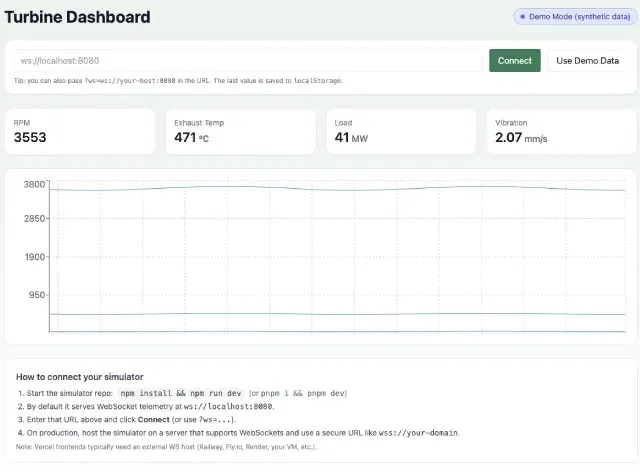Image resolution: width=640 pixels, height=475 pixels.
Task: Select the Exhaust Temp metric card
Action: point(240,131)
